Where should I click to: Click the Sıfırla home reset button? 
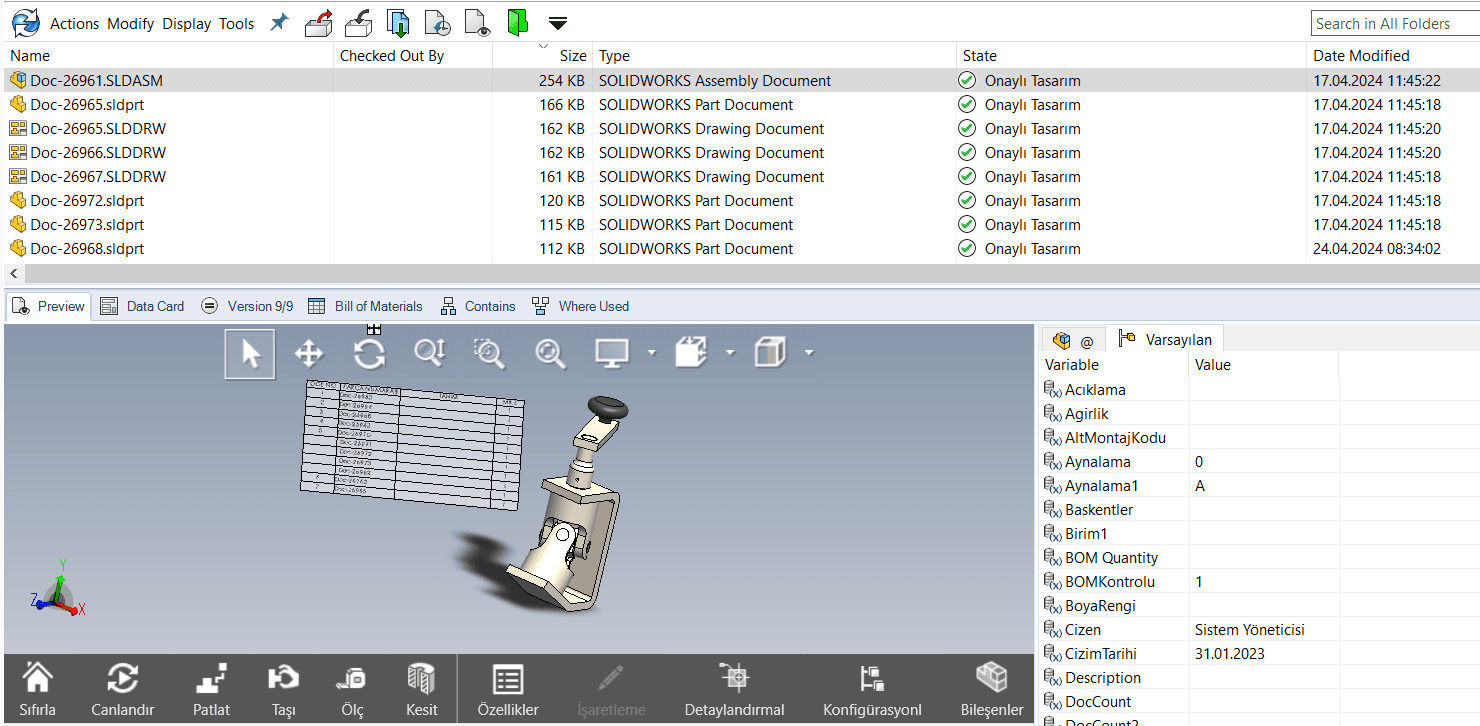[x=37, y=690]
